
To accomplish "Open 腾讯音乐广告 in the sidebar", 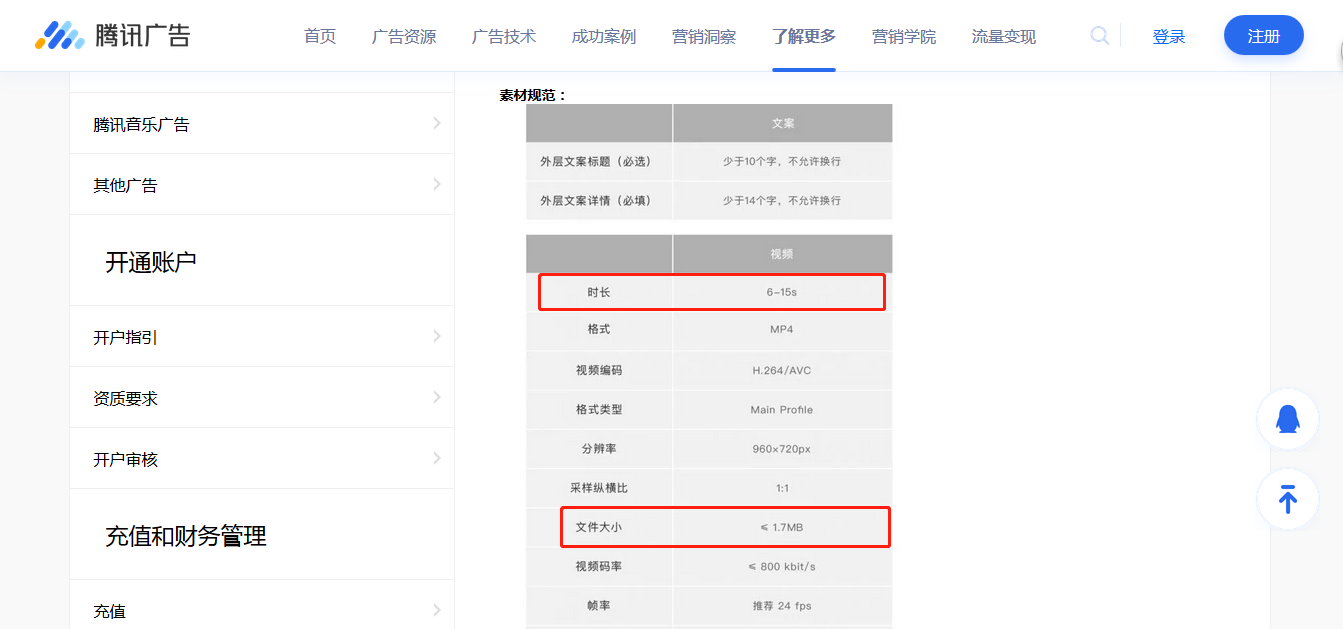I will 141,124.
